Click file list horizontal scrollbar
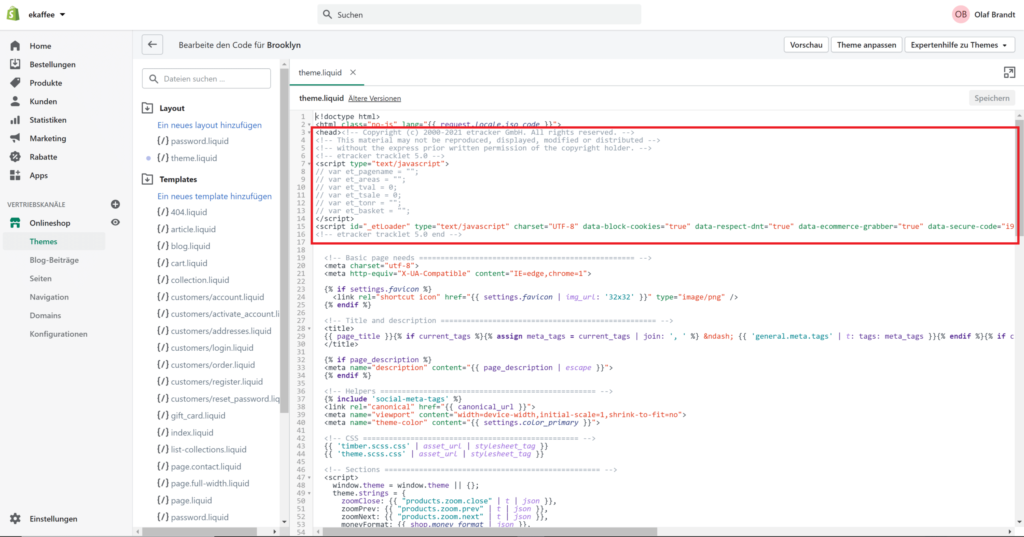The width and height of the screenshot is (1024, 537). pyautogui.click(x=200, y=532)
